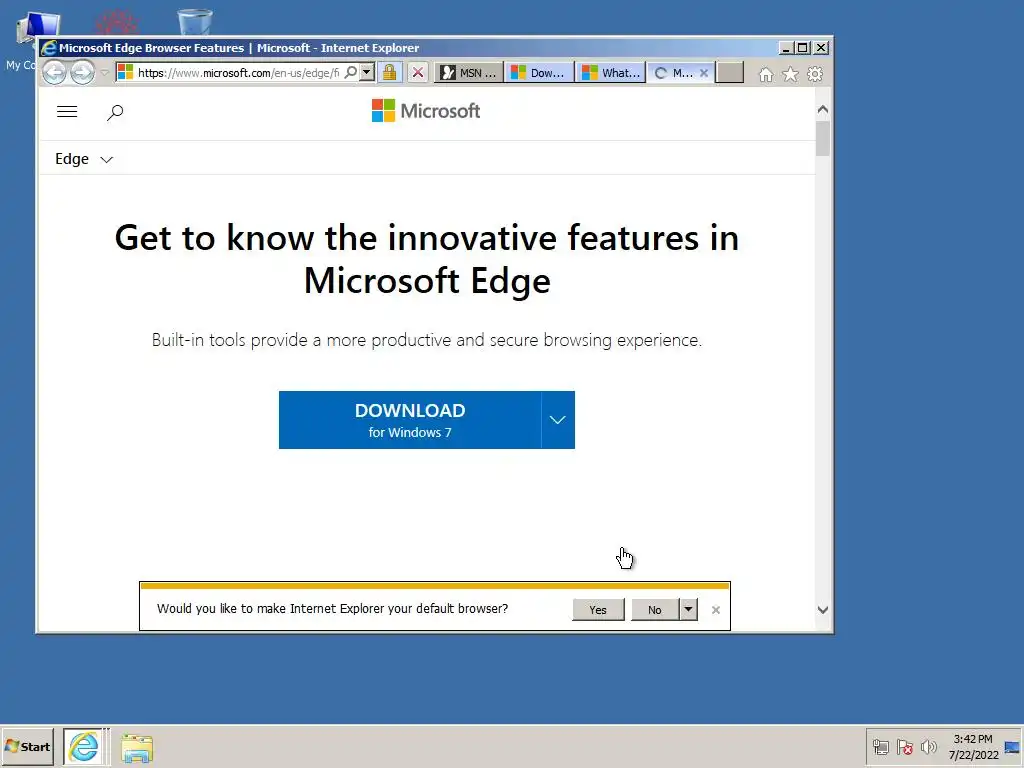This screenshot has width=1024, height=768.
Task: Switch to the MSN tab
Action: pyautogui.click(x=469, y=72)
